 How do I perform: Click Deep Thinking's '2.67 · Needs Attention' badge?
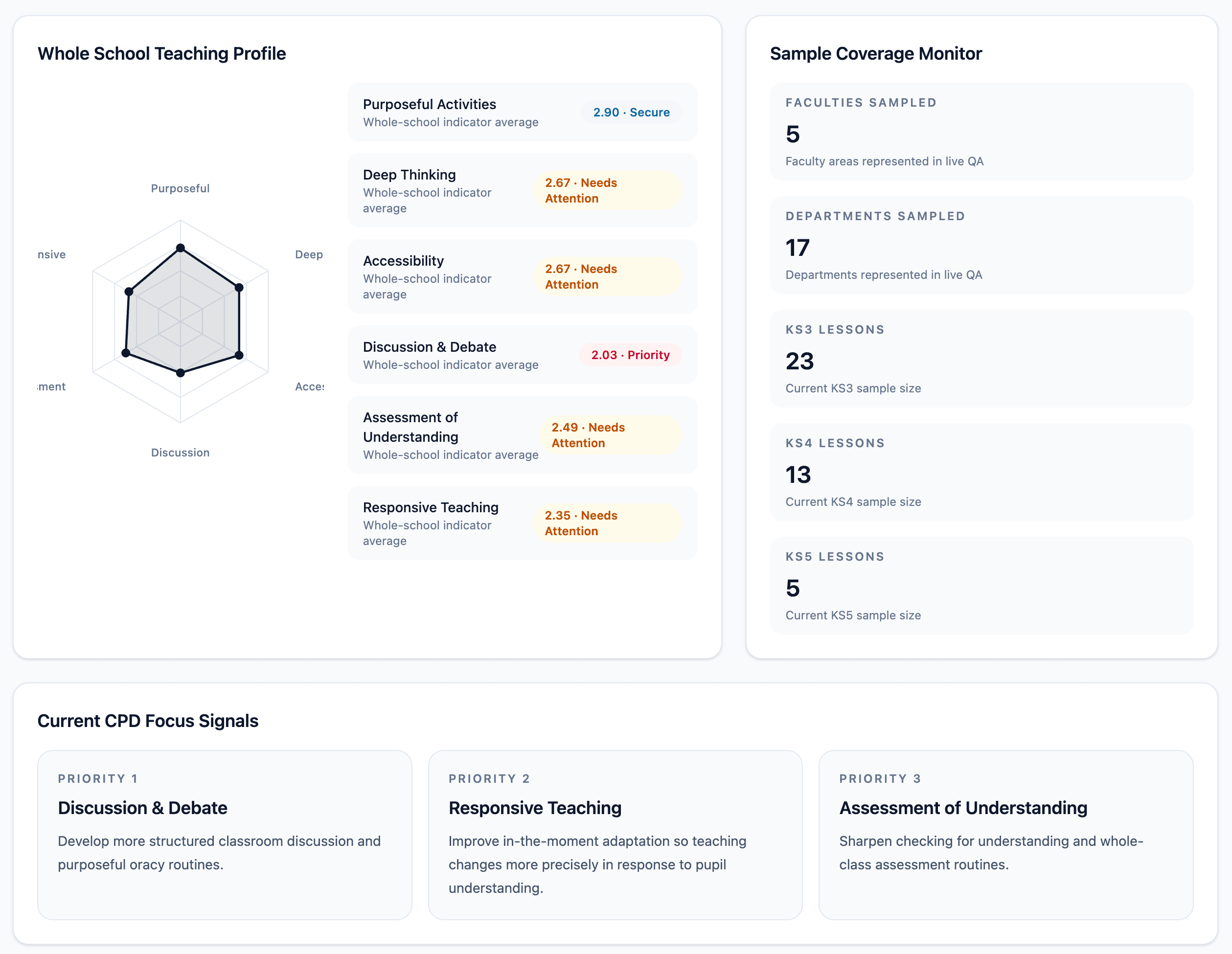(608, 191)
